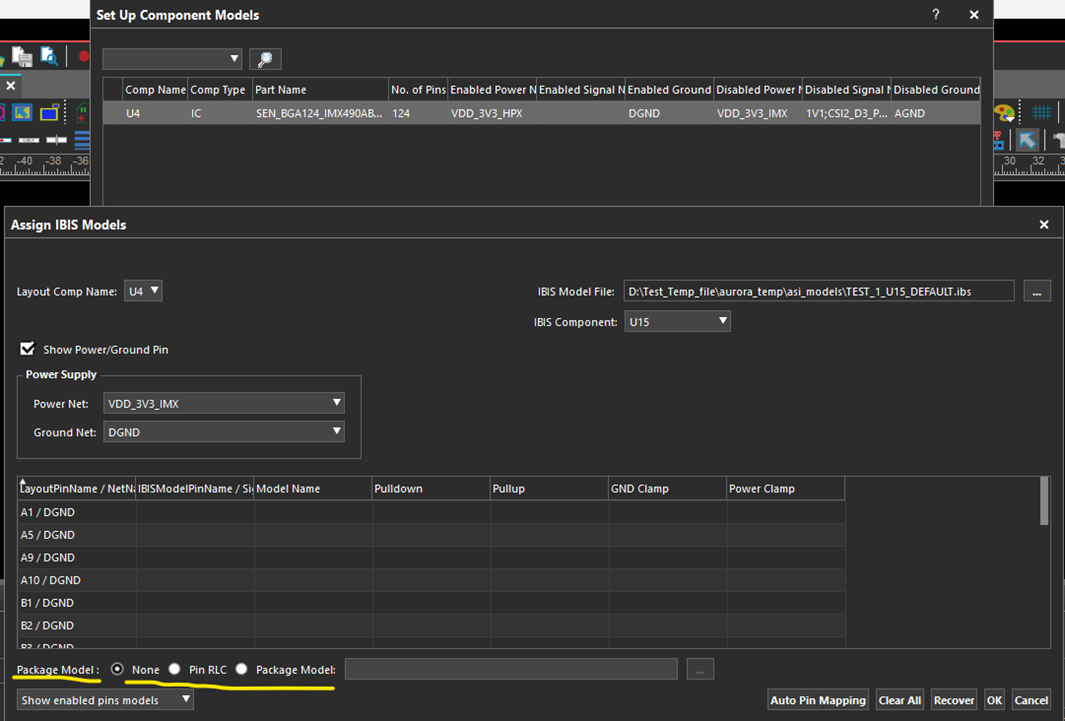Select pin row A1 / DGND
The width and height of the screenshot is (1065, 721).
[431, 512]
